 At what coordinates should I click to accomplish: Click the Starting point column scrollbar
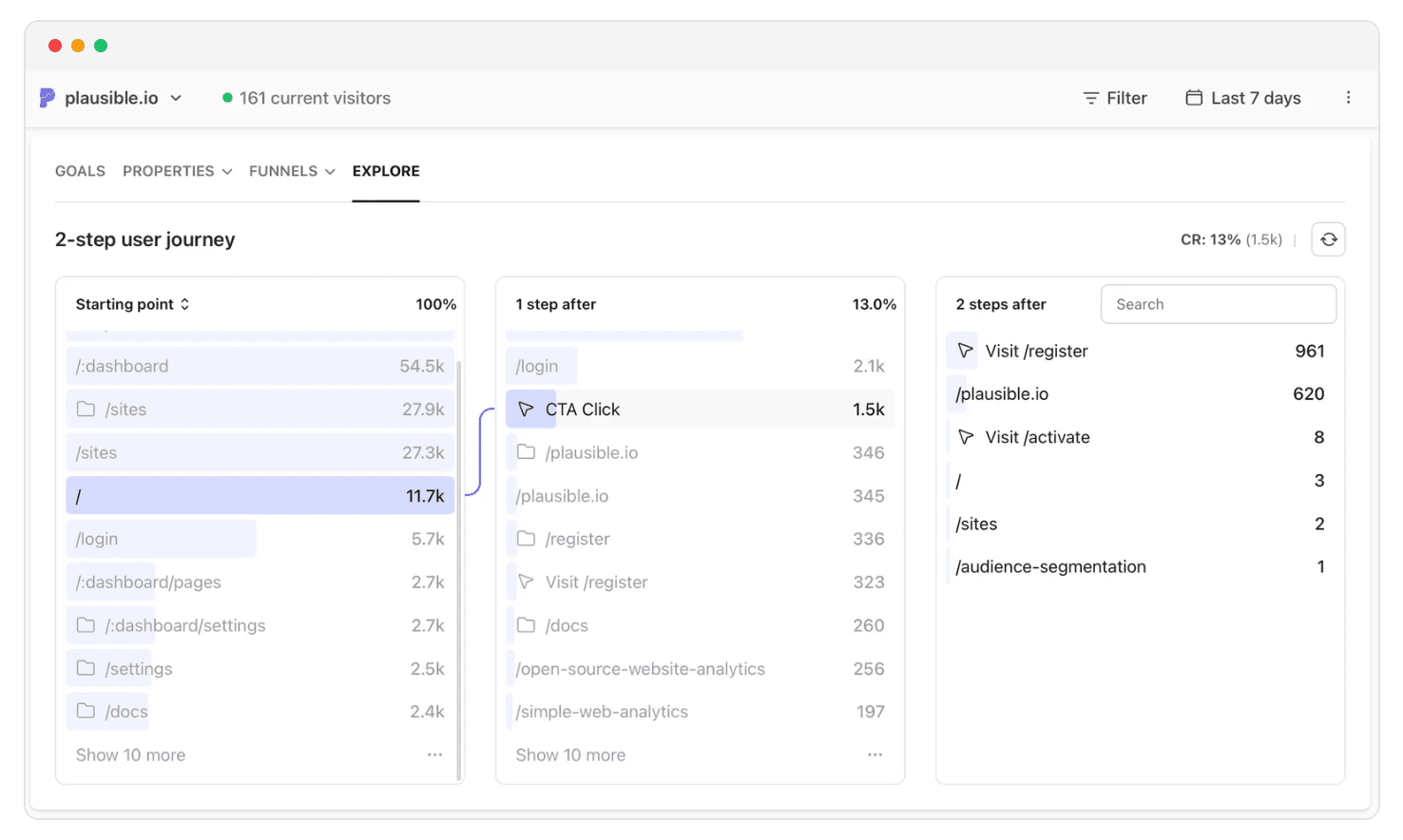point(460,570)
